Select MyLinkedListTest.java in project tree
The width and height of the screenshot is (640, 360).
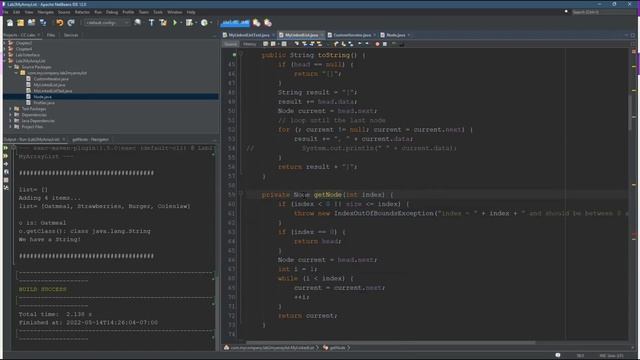(53, 91)
